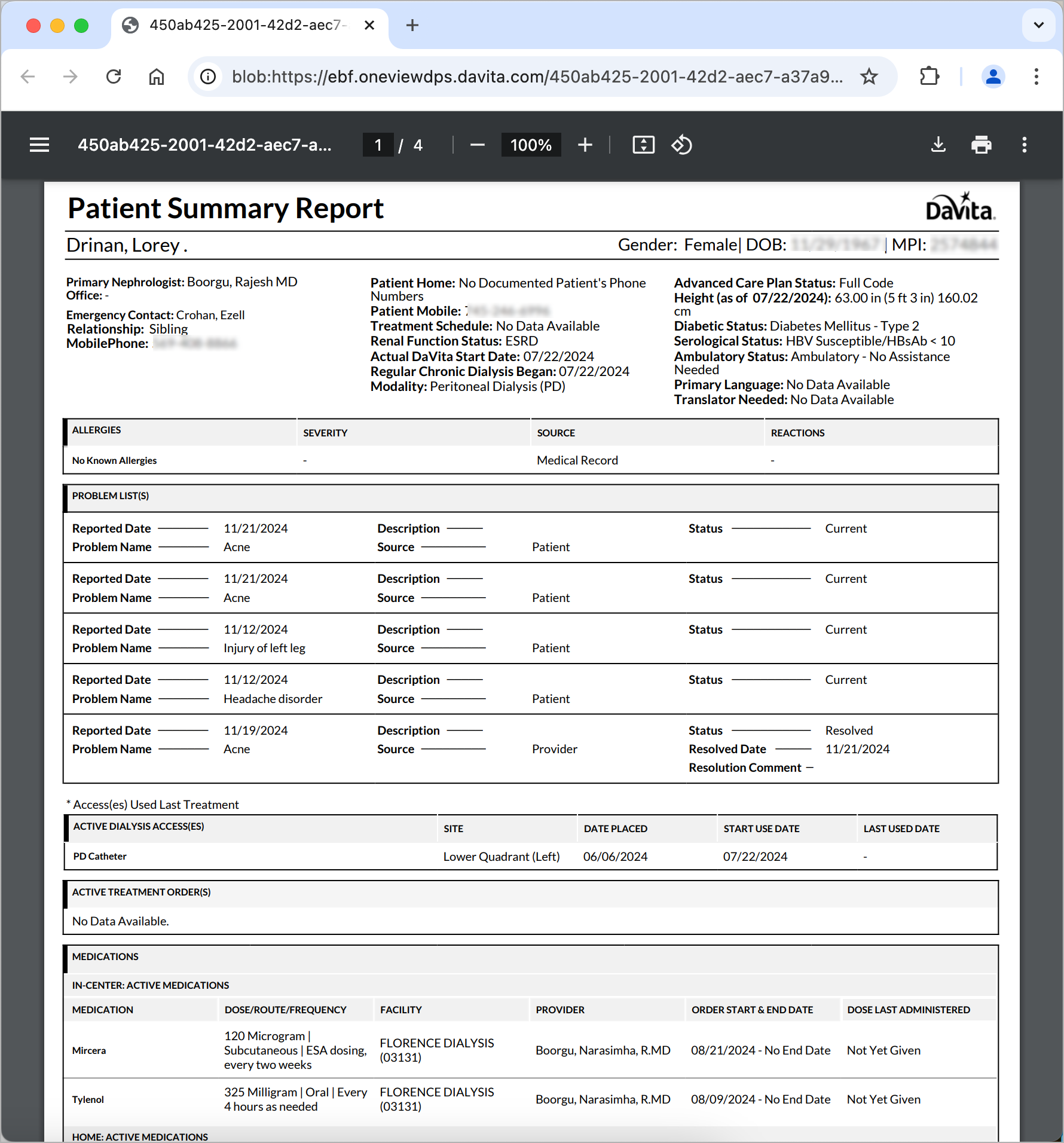Click Headache disorder problem name
1064x1143 pixels.
click(x=273, y=699)
